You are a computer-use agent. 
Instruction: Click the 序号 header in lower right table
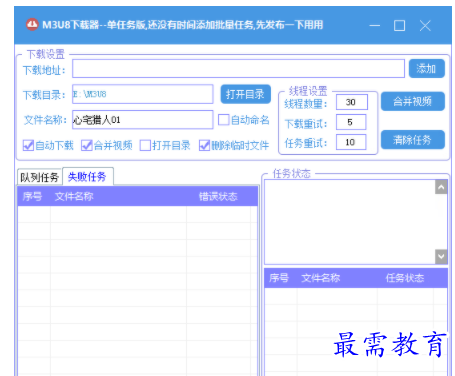click(x=279, y=278)
